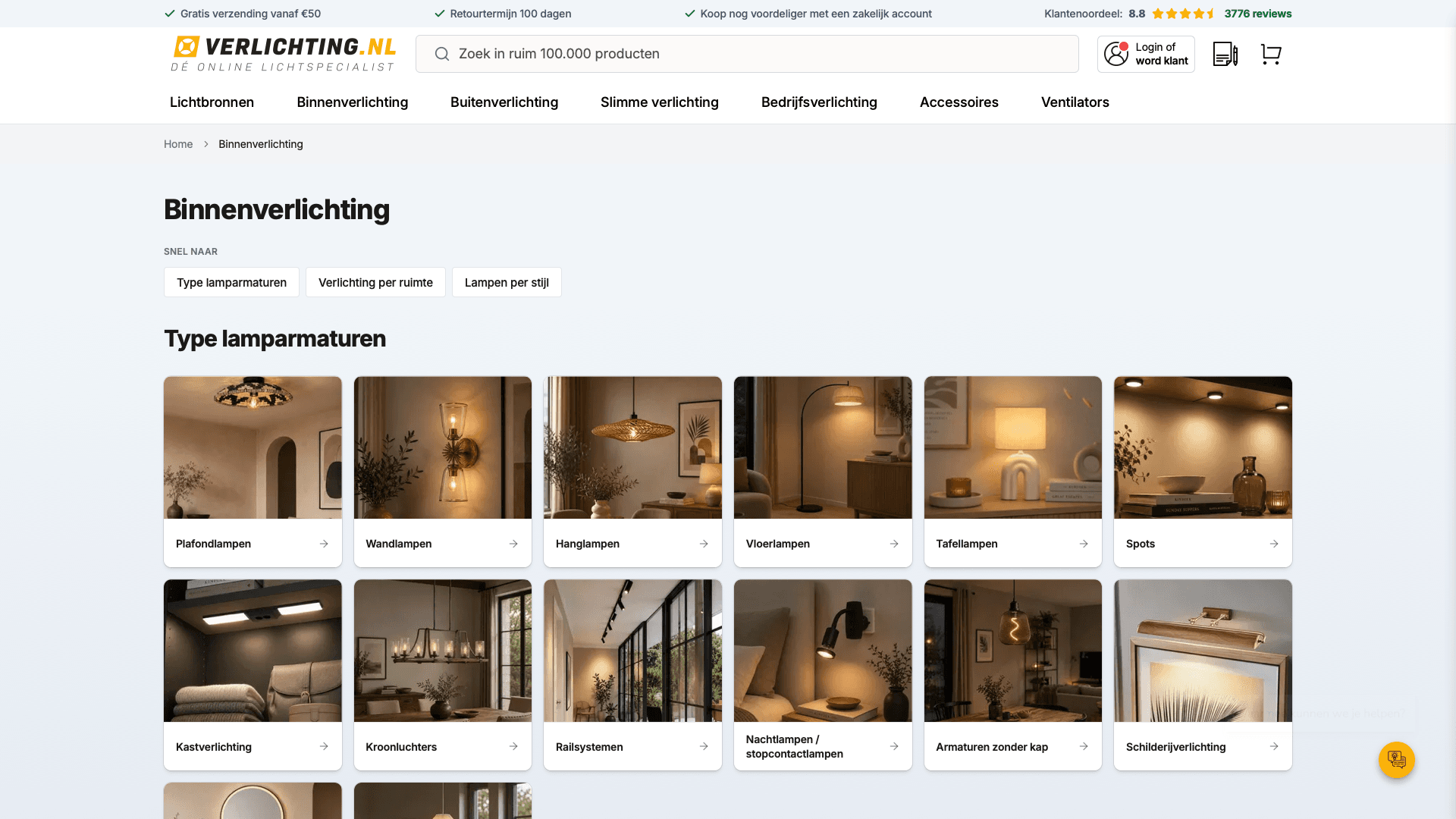Click the arrow on Schilderijverlichting card
Viewport: 1456px width, 819px height.
1274,746
